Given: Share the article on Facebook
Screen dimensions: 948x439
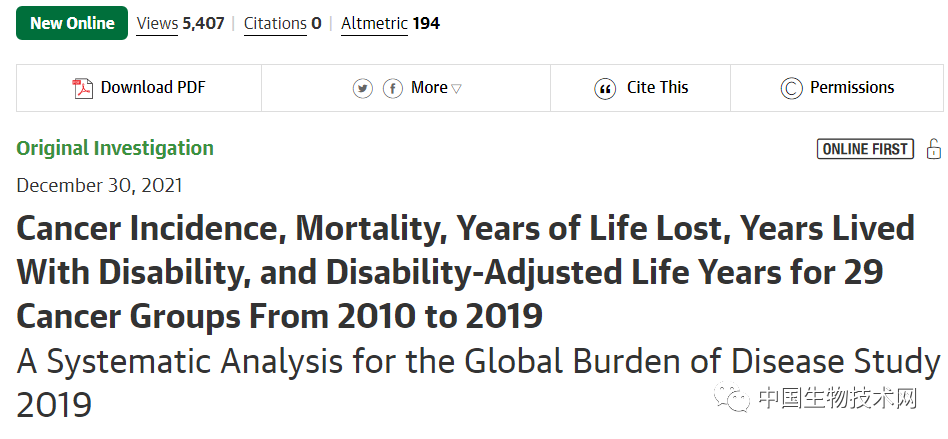Looking at the screenshot, I should pyautogui.click(x=393, y=89).
